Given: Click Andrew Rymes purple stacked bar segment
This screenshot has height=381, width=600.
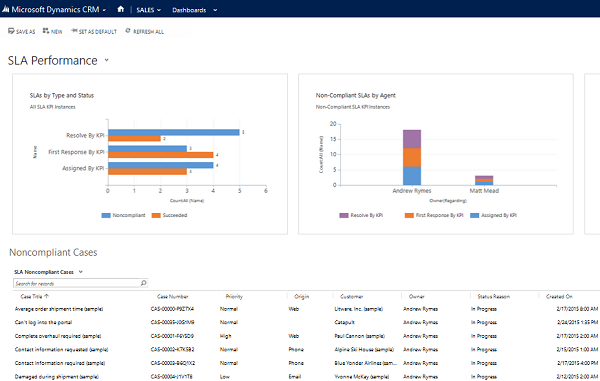Looking at the screenshot, I should (x=412, y=139).
